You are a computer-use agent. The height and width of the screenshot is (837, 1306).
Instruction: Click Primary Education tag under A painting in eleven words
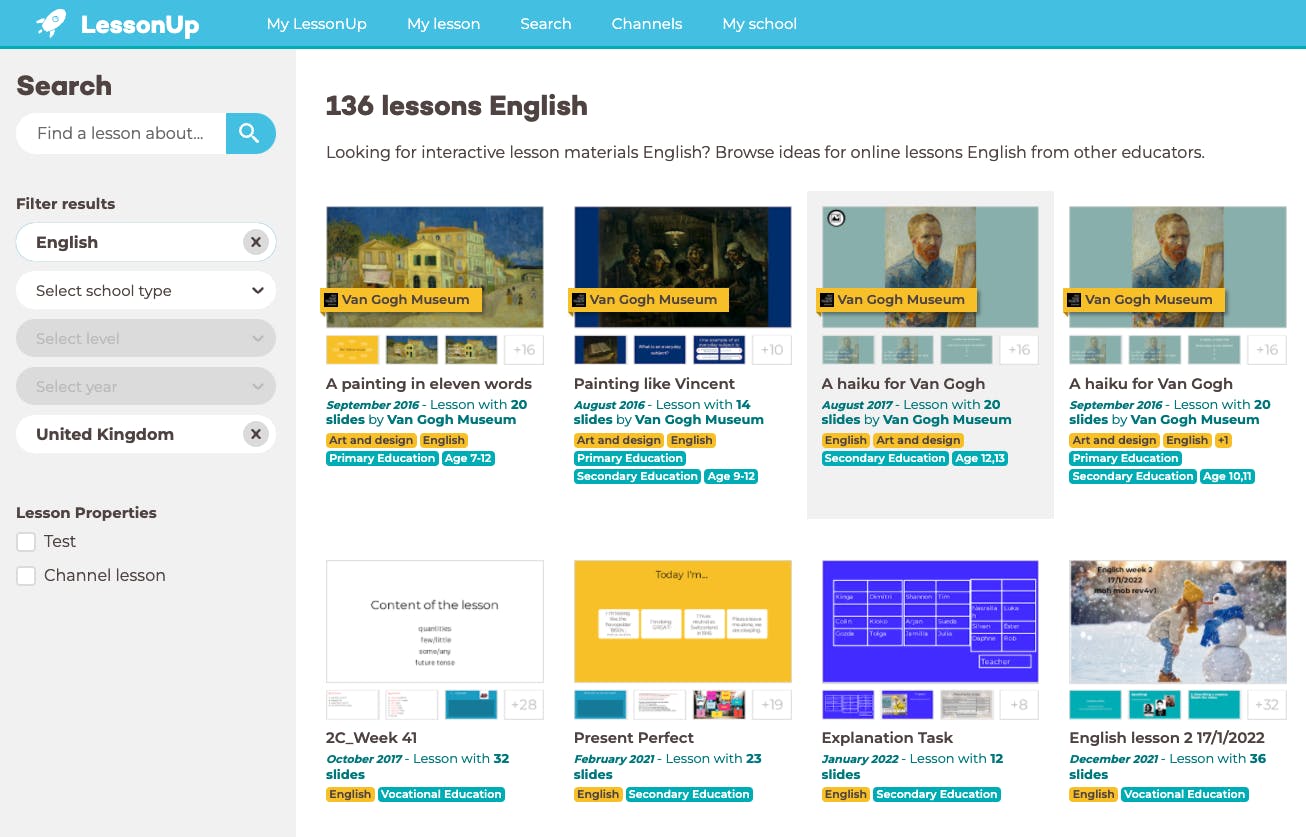pos(382,459)
